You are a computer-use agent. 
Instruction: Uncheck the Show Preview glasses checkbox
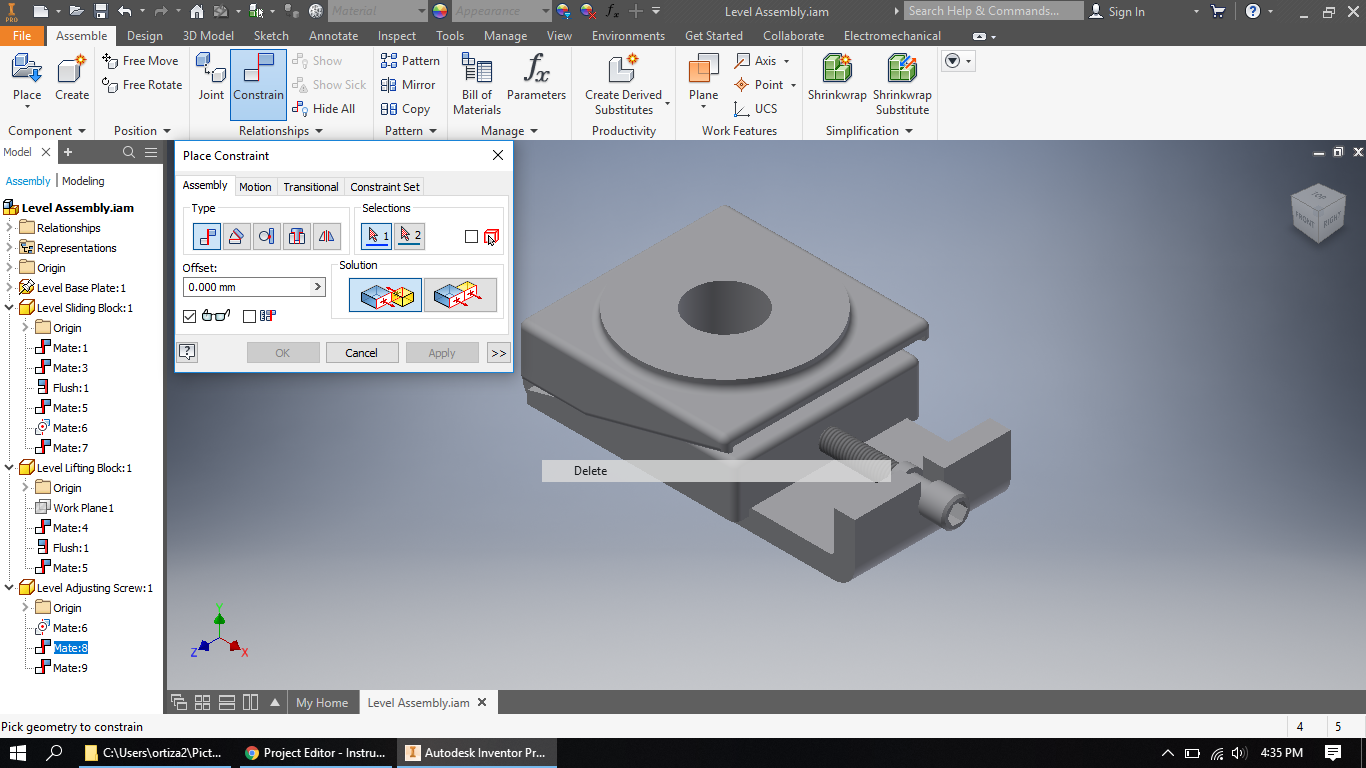coord(191,316)
